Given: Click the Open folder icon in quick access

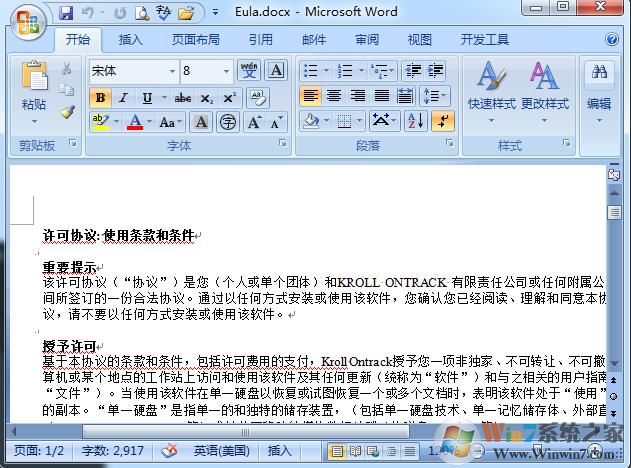Looking at the screenshot, I should click(186, 13).
